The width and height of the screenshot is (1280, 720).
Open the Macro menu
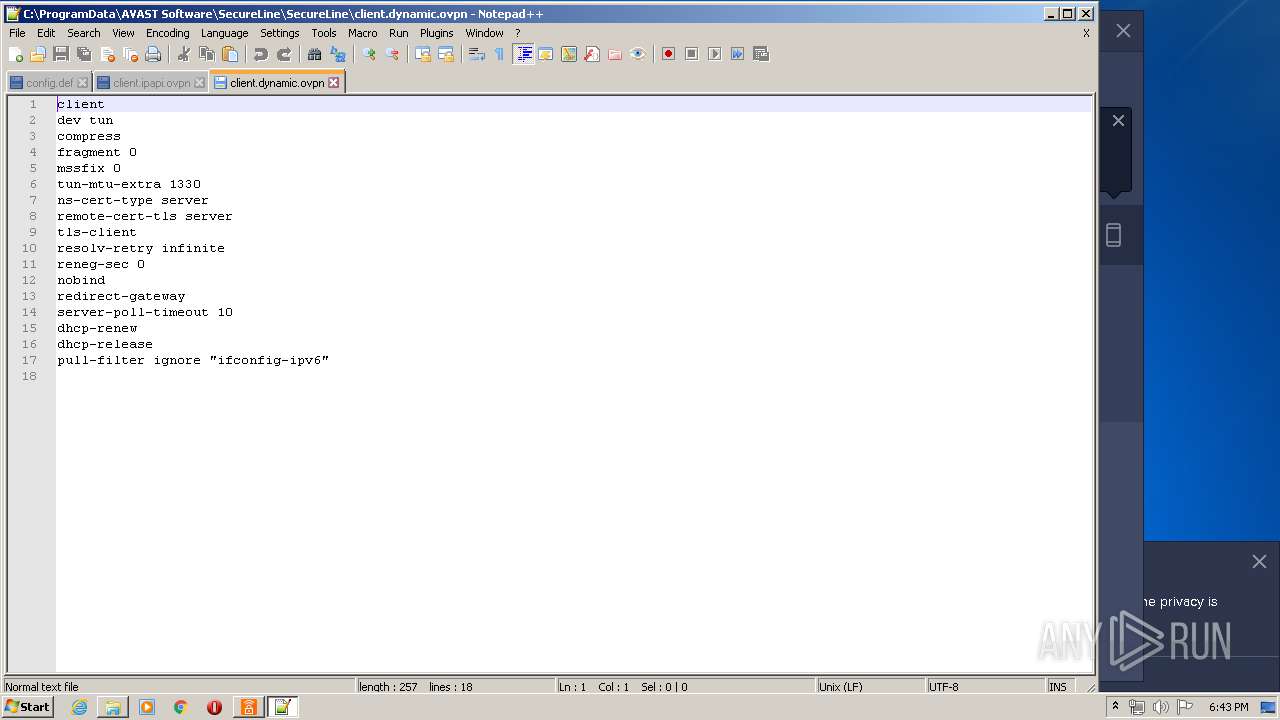pyautogui.click(x=362, y=33)
